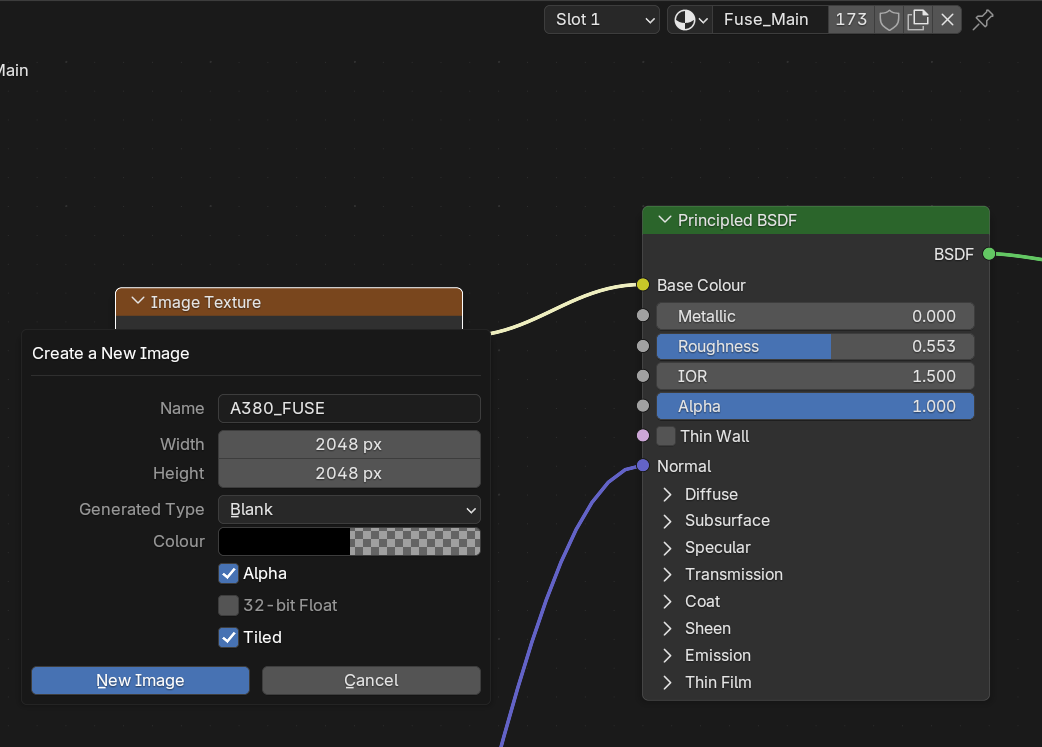Unlink the Fuse_Main material with X icon
This screenshot has width=1042, height=747.
point(948,20)
